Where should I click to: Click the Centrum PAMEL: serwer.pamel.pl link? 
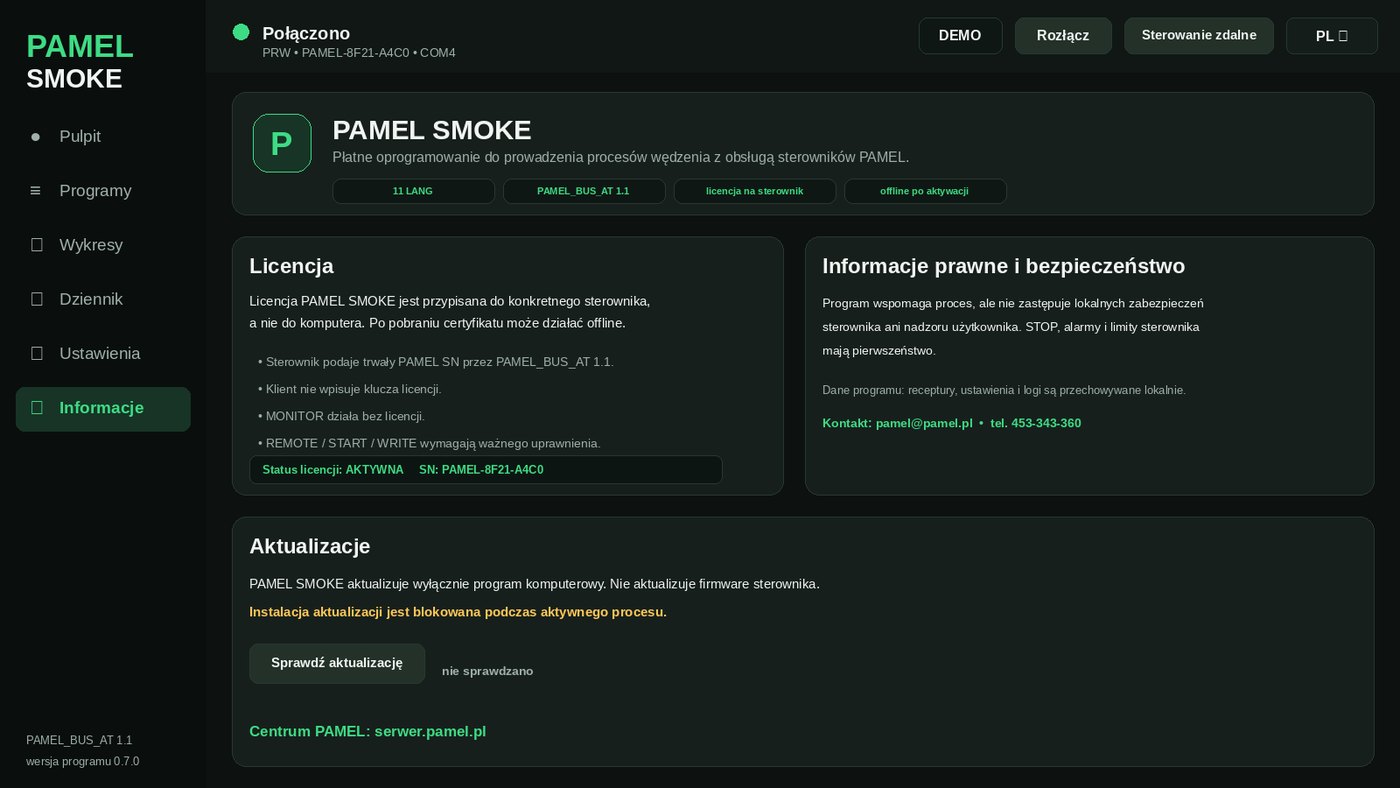click(x=368, y=731)
